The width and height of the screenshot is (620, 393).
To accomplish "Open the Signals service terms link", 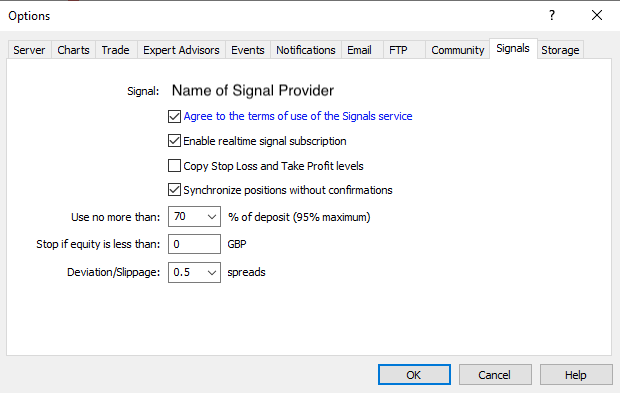I will (x=298, y=116).
